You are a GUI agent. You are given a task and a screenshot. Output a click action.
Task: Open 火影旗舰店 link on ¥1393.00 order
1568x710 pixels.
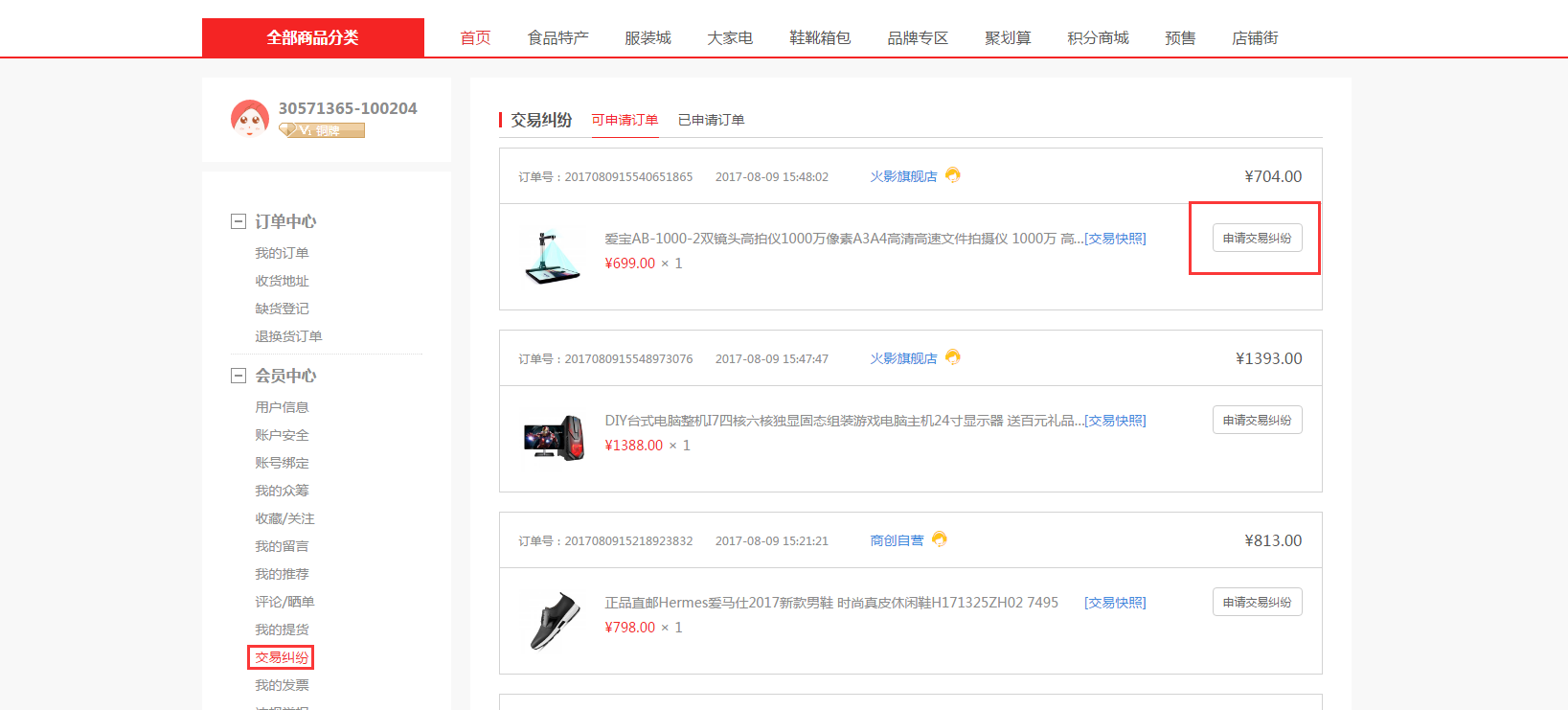903,358
